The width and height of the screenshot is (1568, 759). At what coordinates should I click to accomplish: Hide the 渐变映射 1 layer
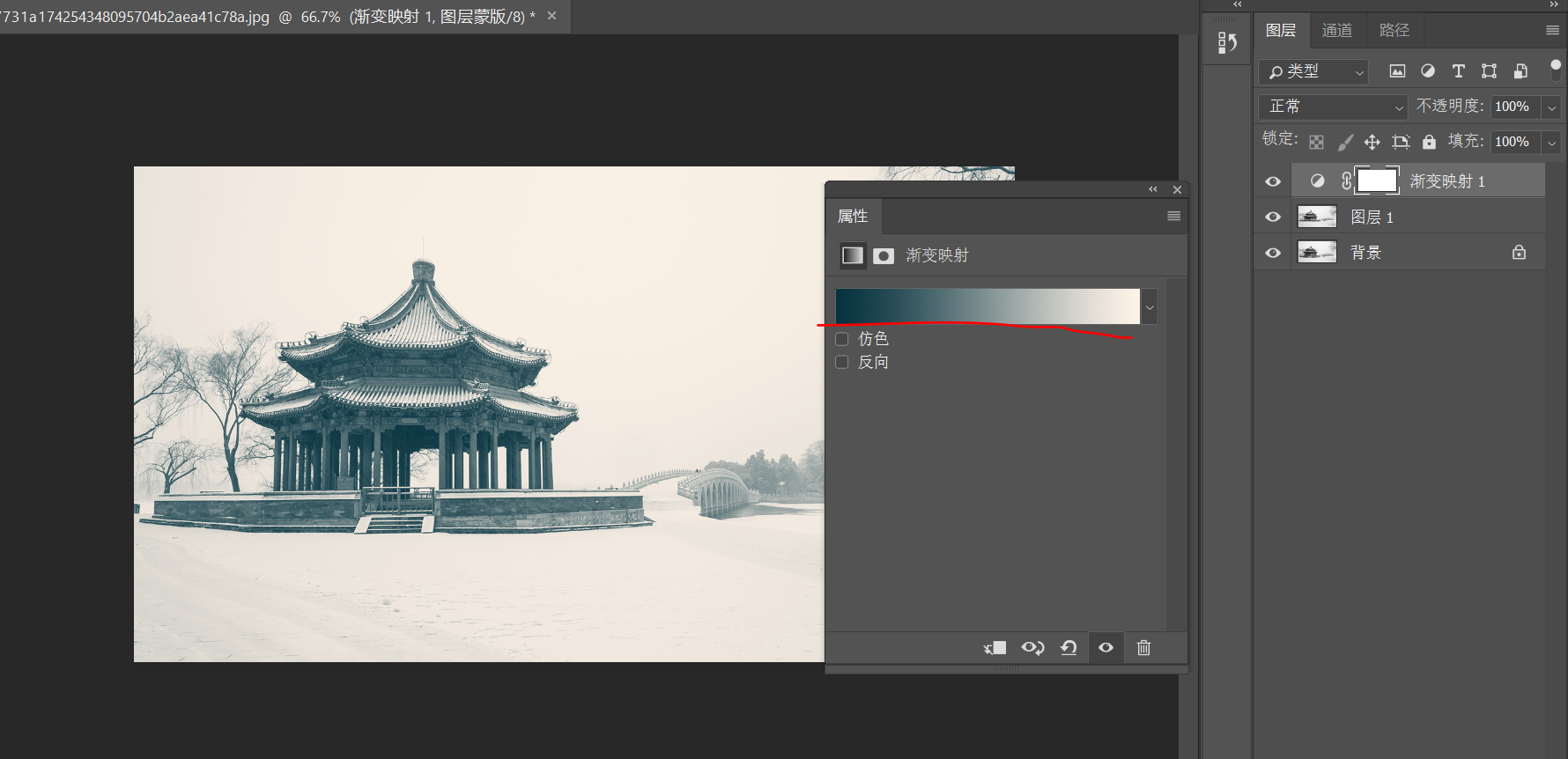[1273, 181]
